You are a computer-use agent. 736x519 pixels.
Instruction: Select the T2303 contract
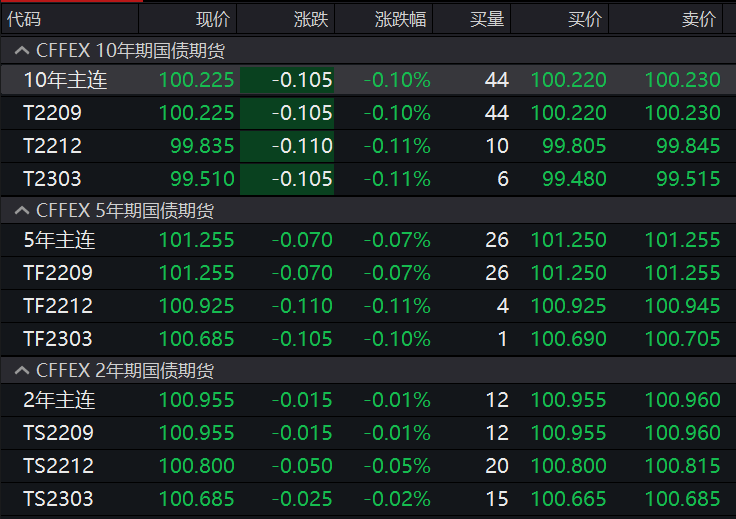click(x=52, y=179)
